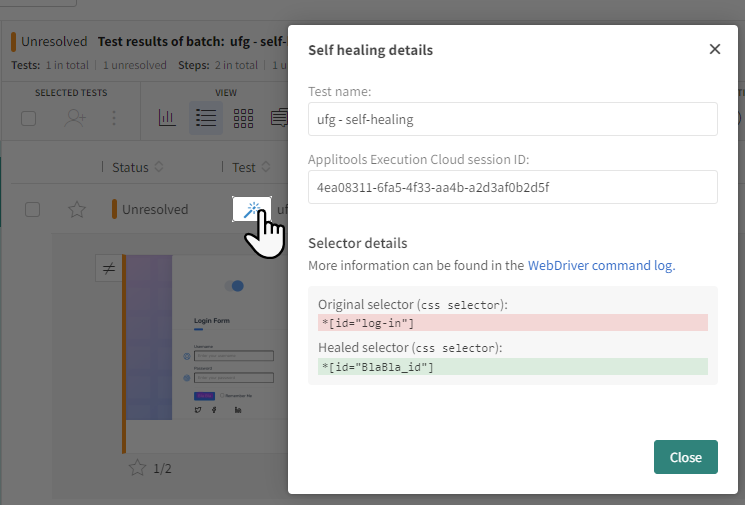Switch to the list view icon

(206, 118)
